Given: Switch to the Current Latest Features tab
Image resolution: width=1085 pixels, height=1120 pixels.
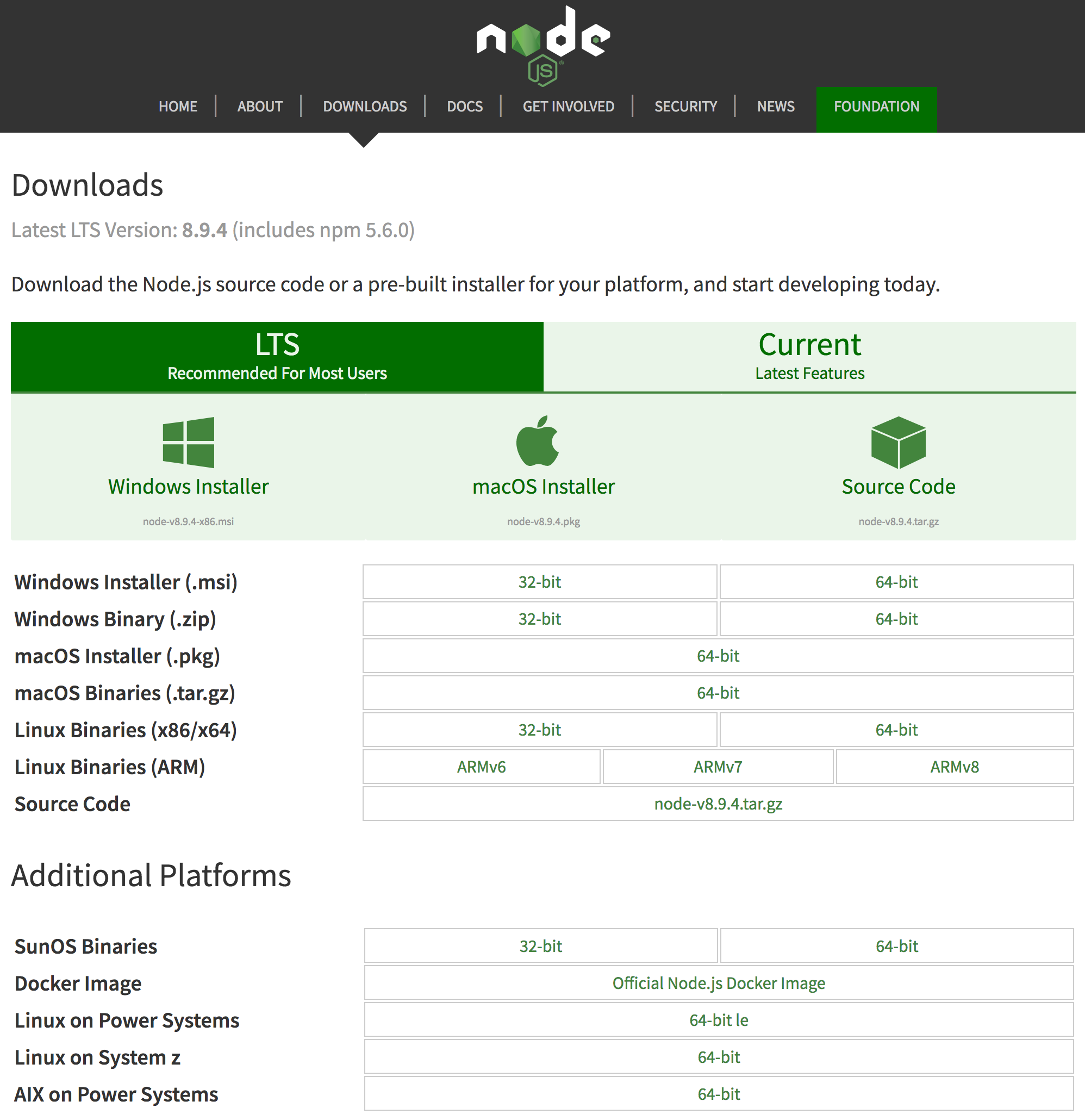Looking at the screenshot, I should (x=809, y=357).
